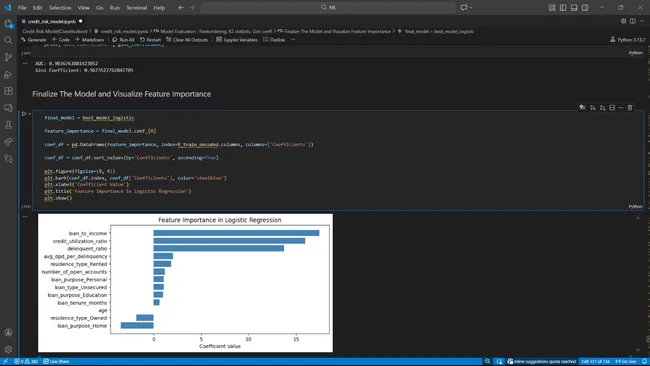Run the cell and cells below icon
The image size is (650, 366).
coord(602,108)
